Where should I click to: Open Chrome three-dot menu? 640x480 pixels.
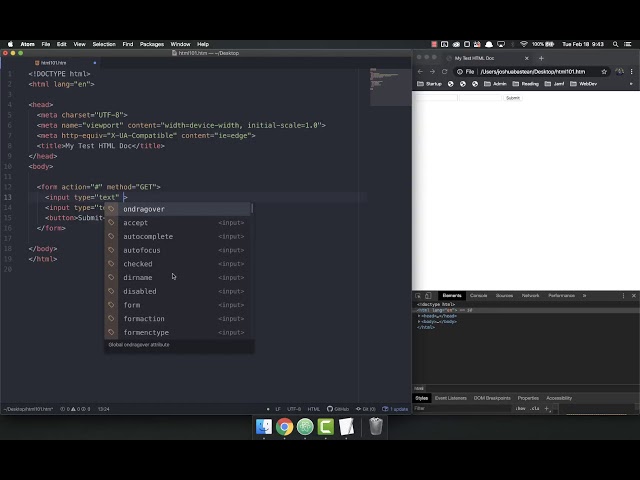pos(631,71)
